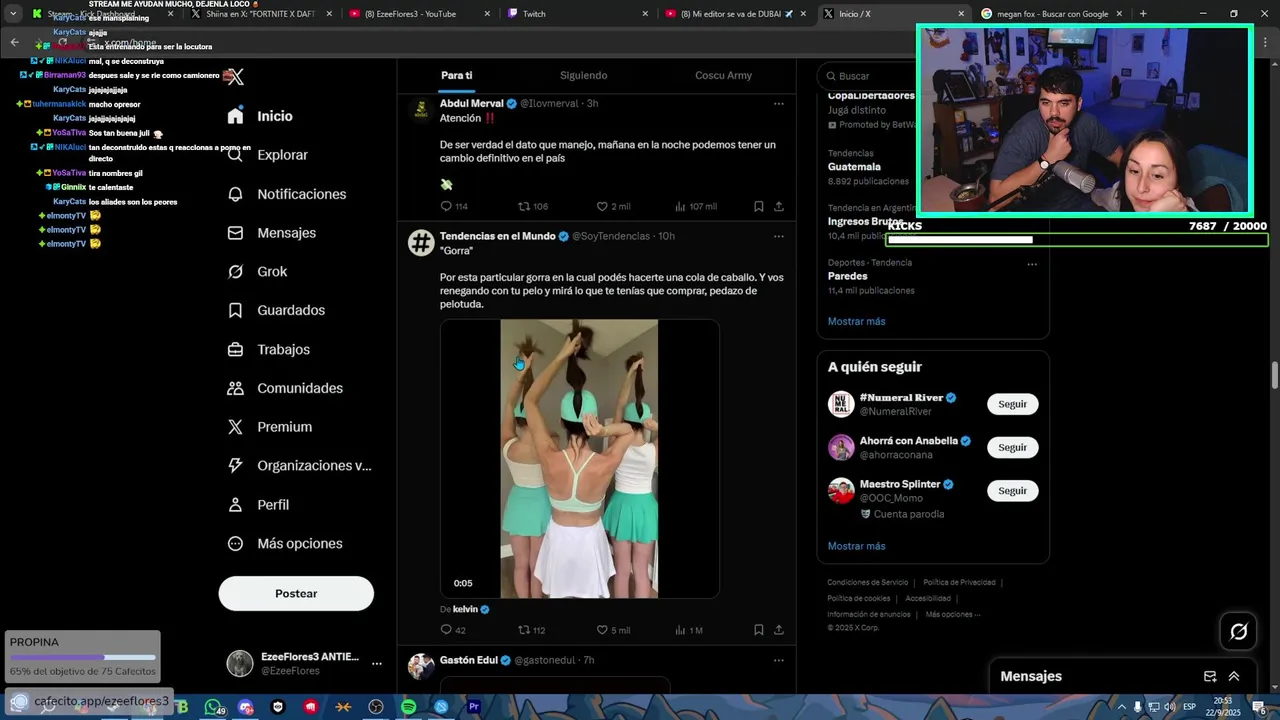Open the Perfil person icon
This screenshot has width=1280, height=720.
click(235, 505)
